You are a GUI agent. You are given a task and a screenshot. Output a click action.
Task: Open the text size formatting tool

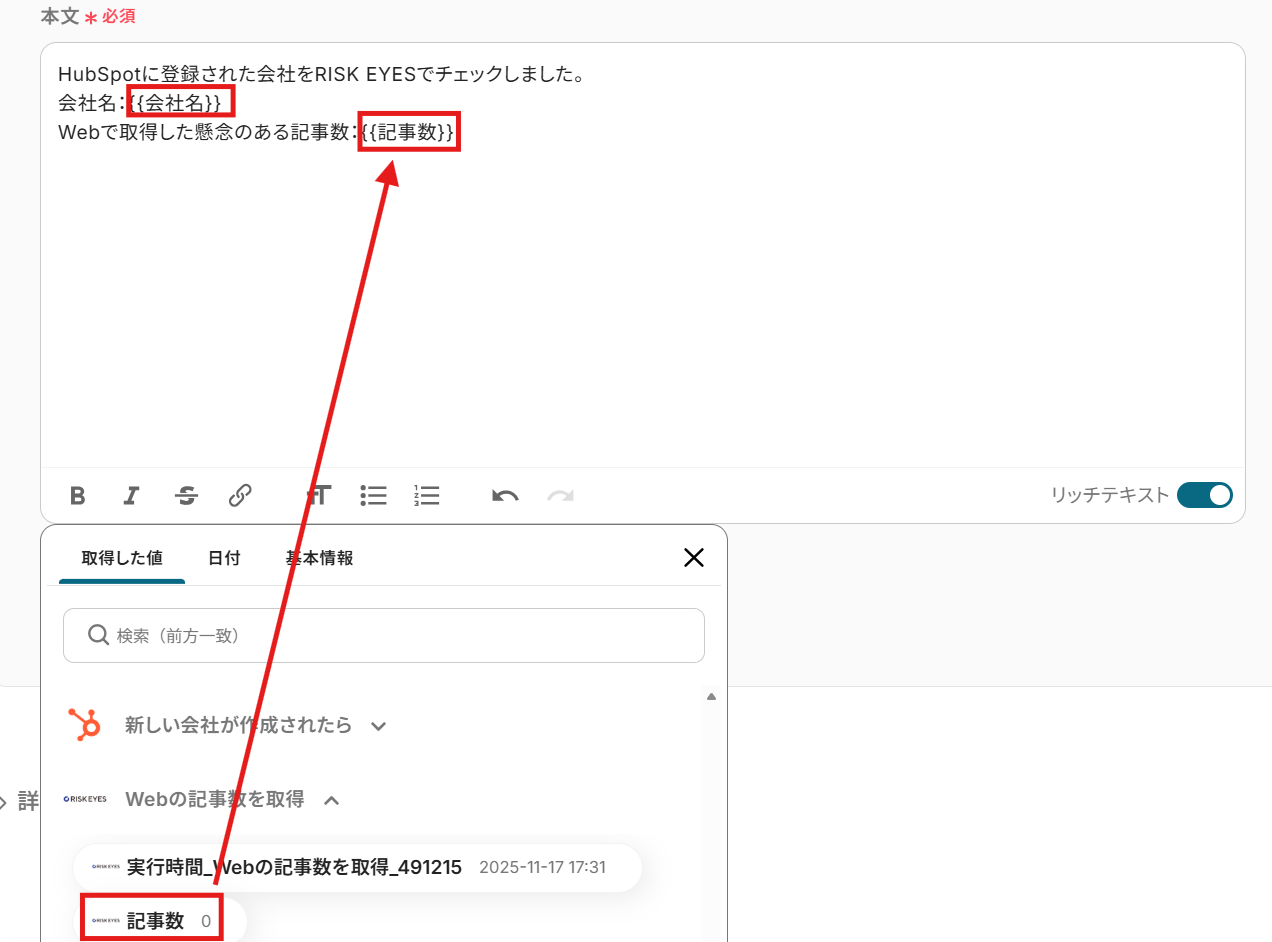pyautogui.click(x=318, y=495)
